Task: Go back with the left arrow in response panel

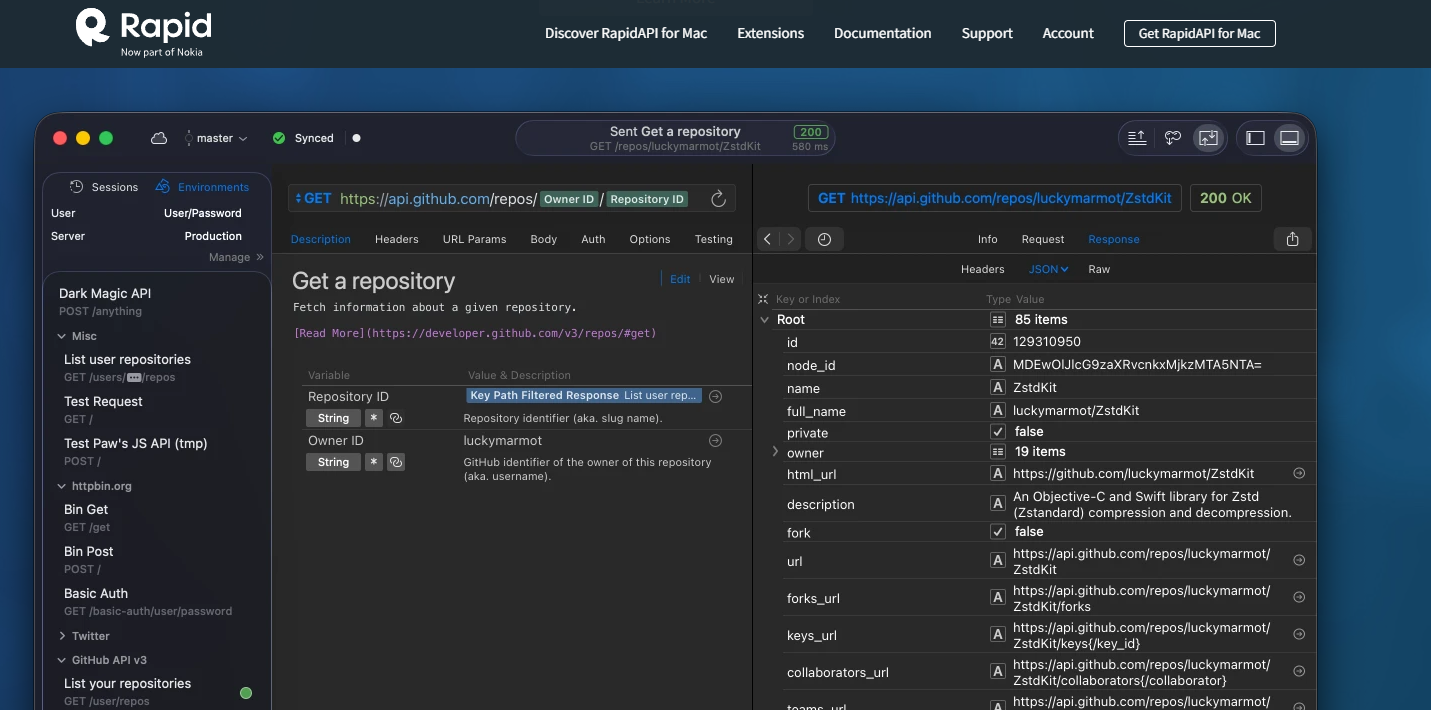Action: (x=767, y=239)
